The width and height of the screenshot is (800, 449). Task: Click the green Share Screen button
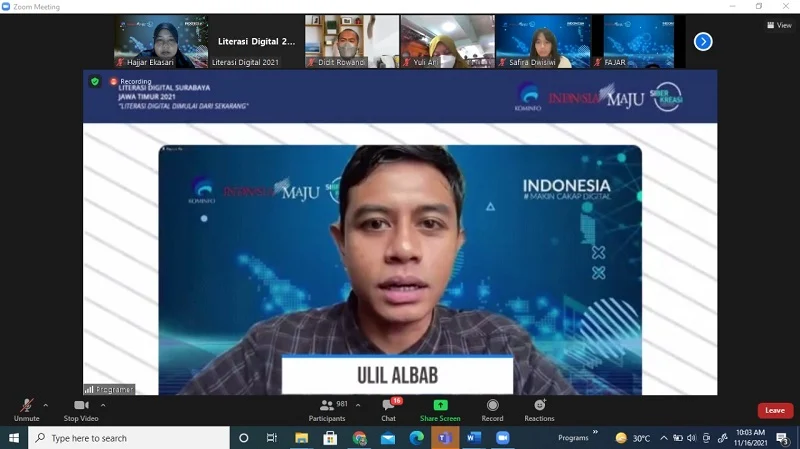[x=440, y=410]
